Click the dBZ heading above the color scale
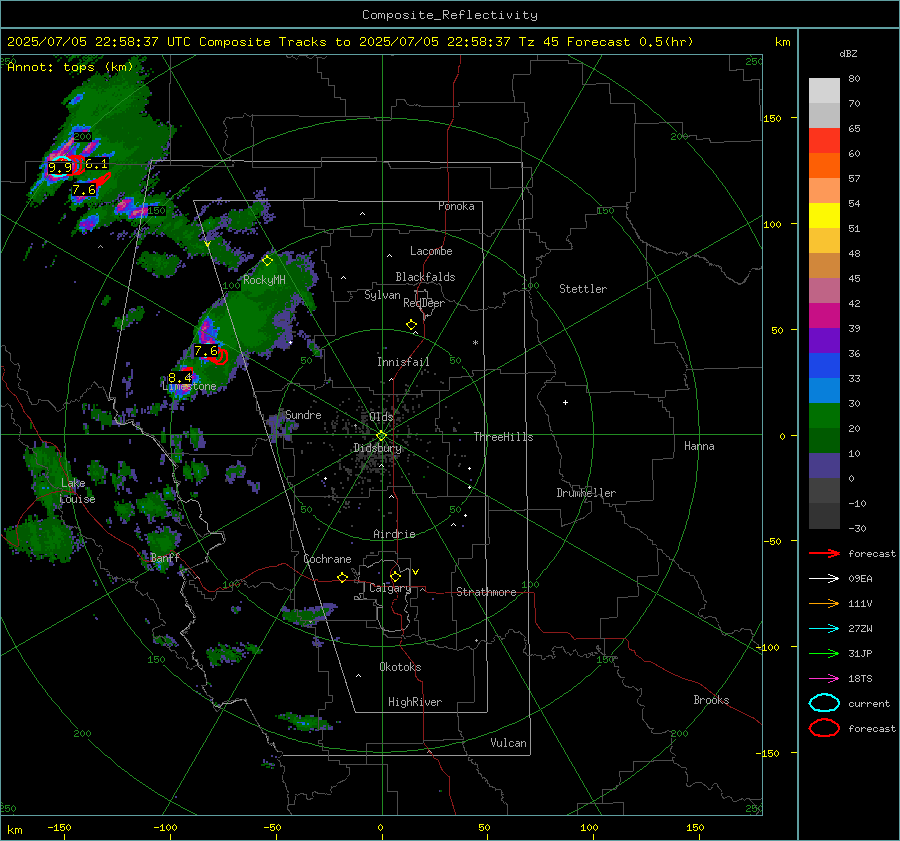Viewport: 900px width, 841px height. click(x=848, y=53)
